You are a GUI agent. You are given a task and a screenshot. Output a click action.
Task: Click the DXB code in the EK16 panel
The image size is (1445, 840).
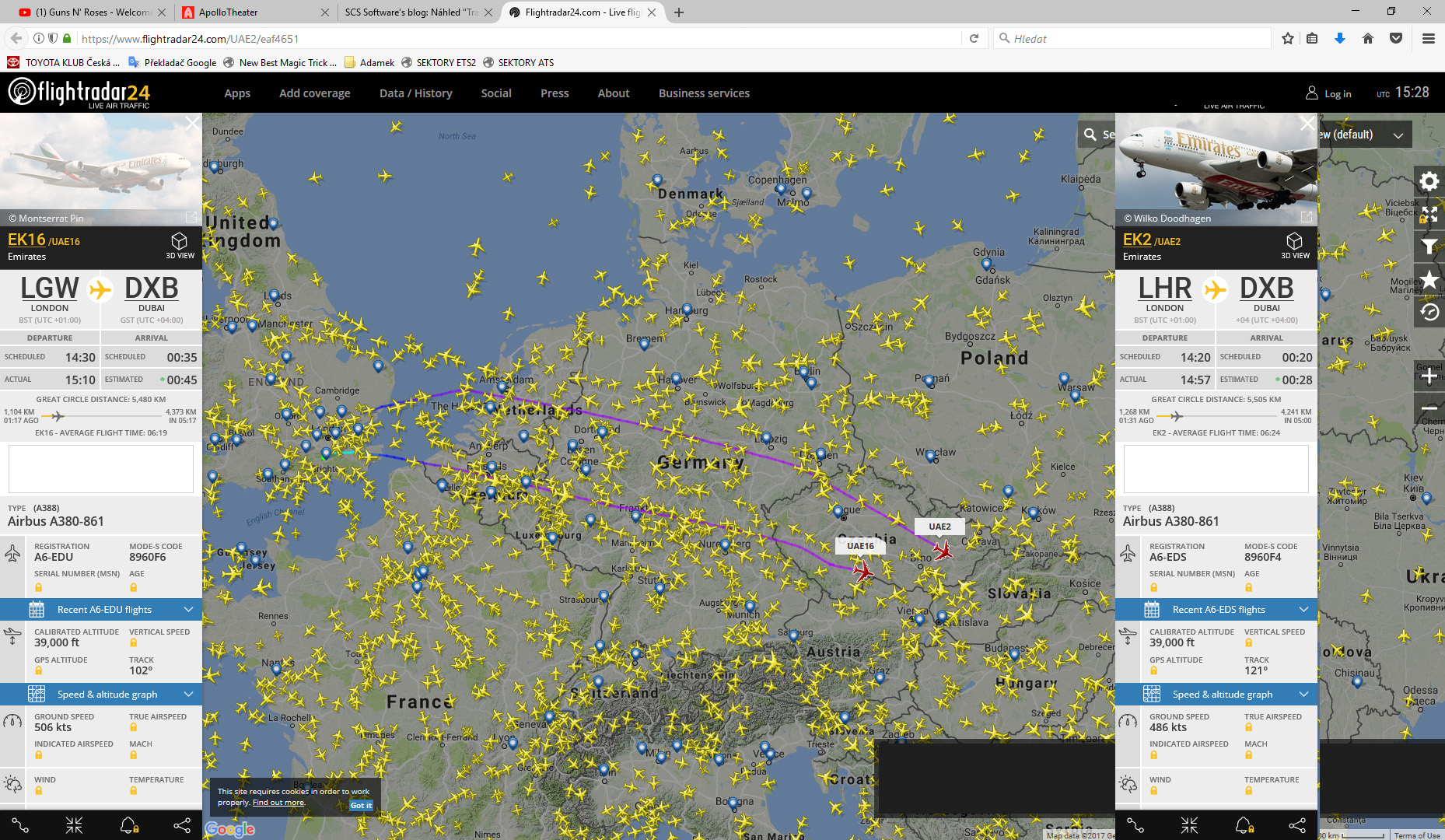(152, 289)
